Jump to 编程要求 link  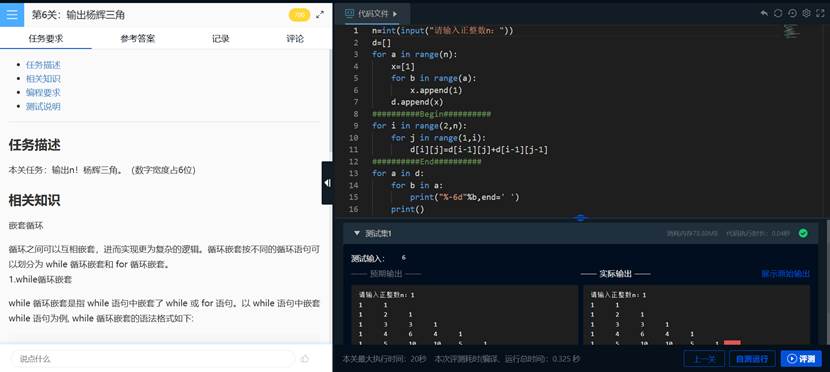(43, 93)
